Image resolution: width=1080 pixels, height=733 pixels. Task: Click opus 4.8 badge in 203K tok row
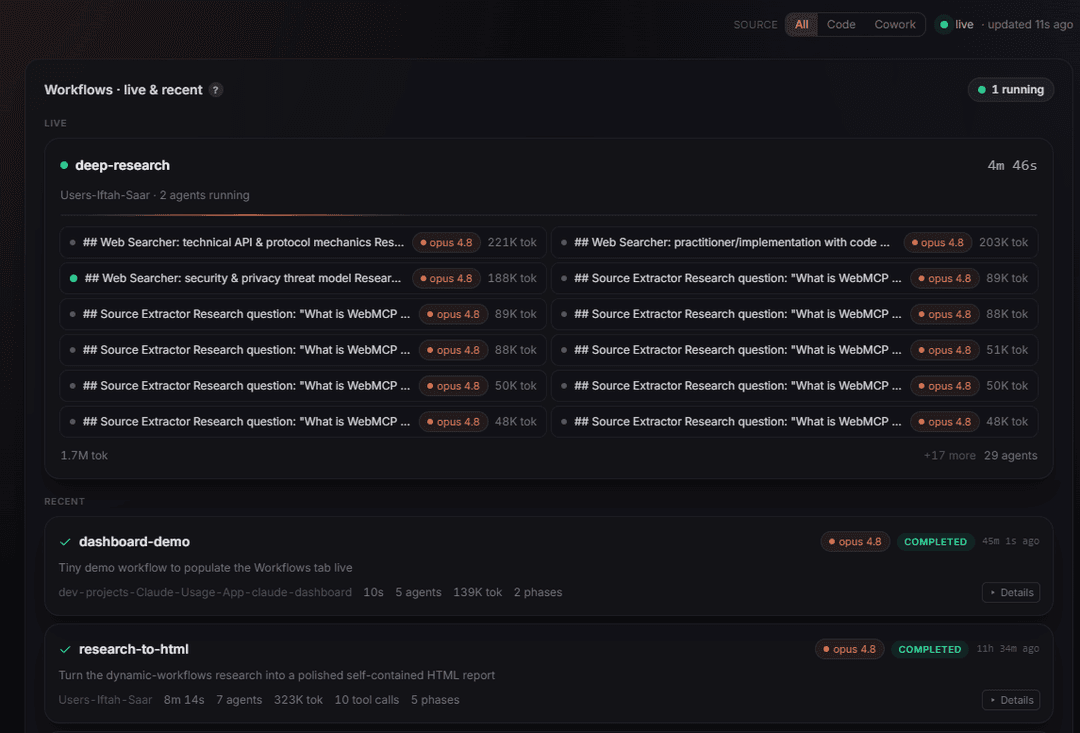(x=937, y=242)
